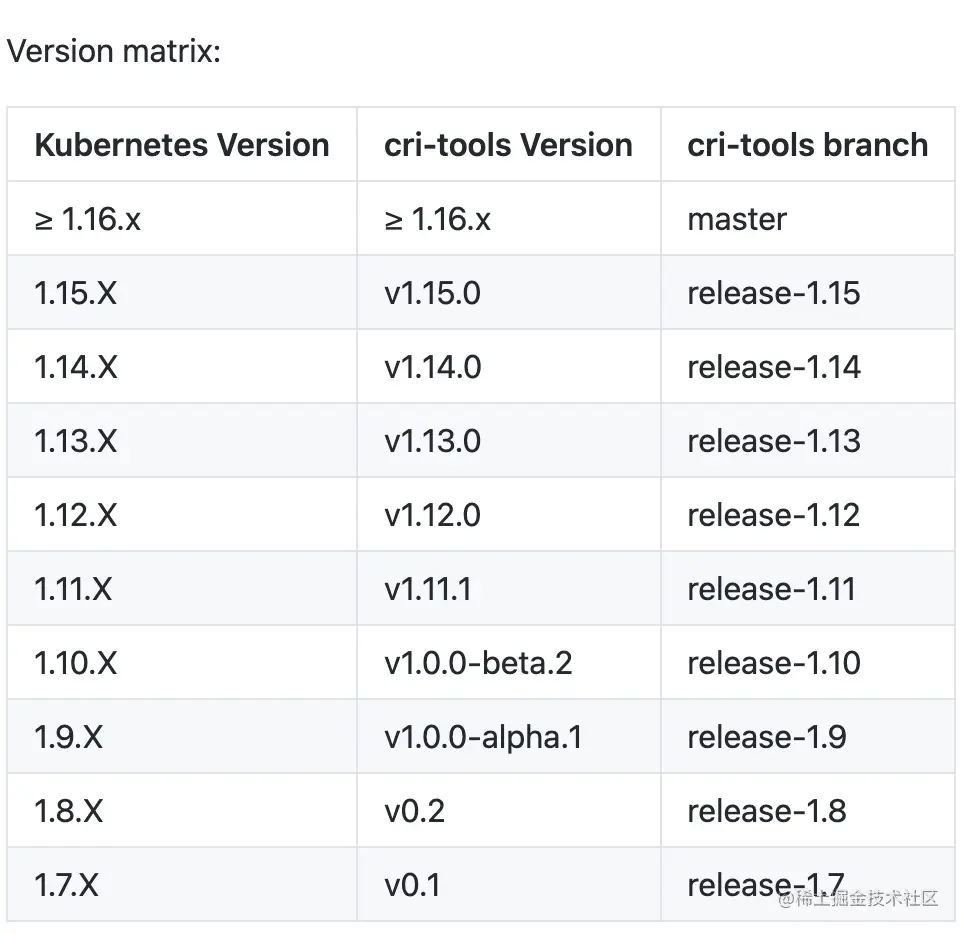Select the release-1.12 branch cell
Viewport: 964px width, 934px height.
(x=773, y=515)
